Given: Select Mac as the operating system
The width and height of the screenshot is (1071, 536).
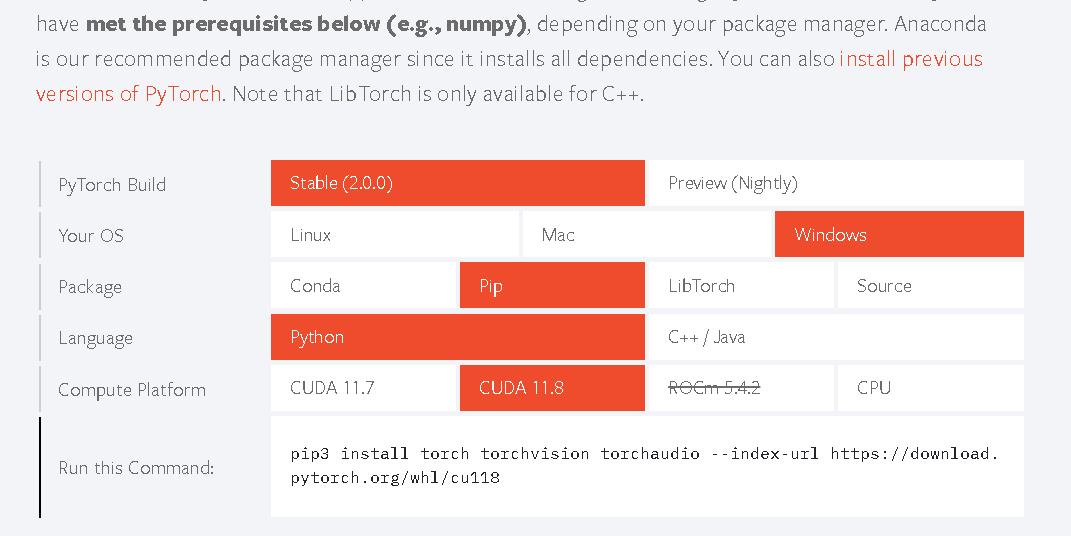Looking at the screenshot, I should click(x=647, y=234).
